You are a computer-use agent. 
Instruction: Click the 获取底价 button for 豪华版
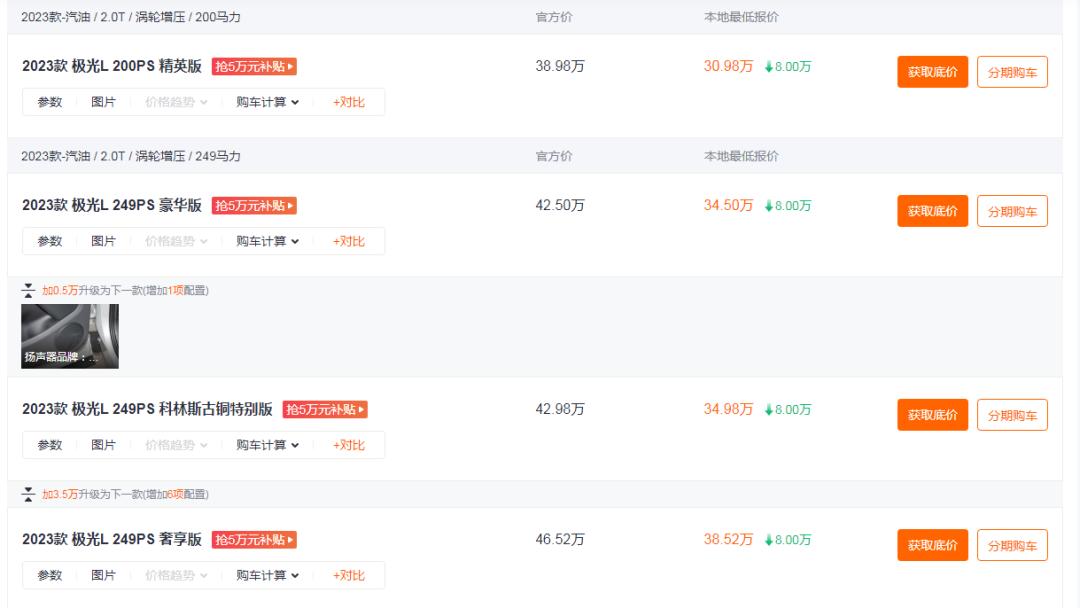pos(932,211)
